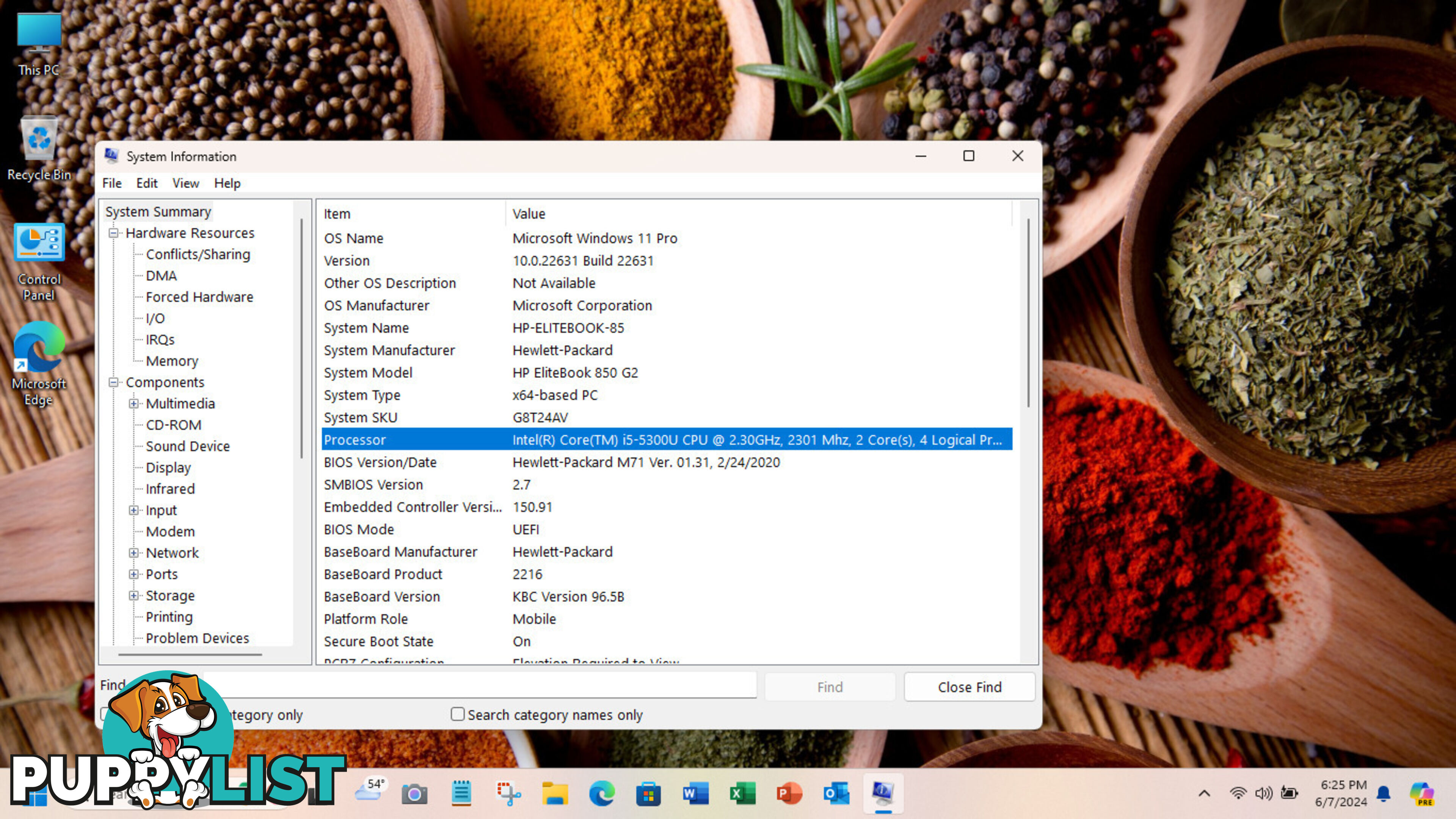Select the View menu
Image resolution: width=1456 pixels, height=819 pixels.
coord(185,183)
